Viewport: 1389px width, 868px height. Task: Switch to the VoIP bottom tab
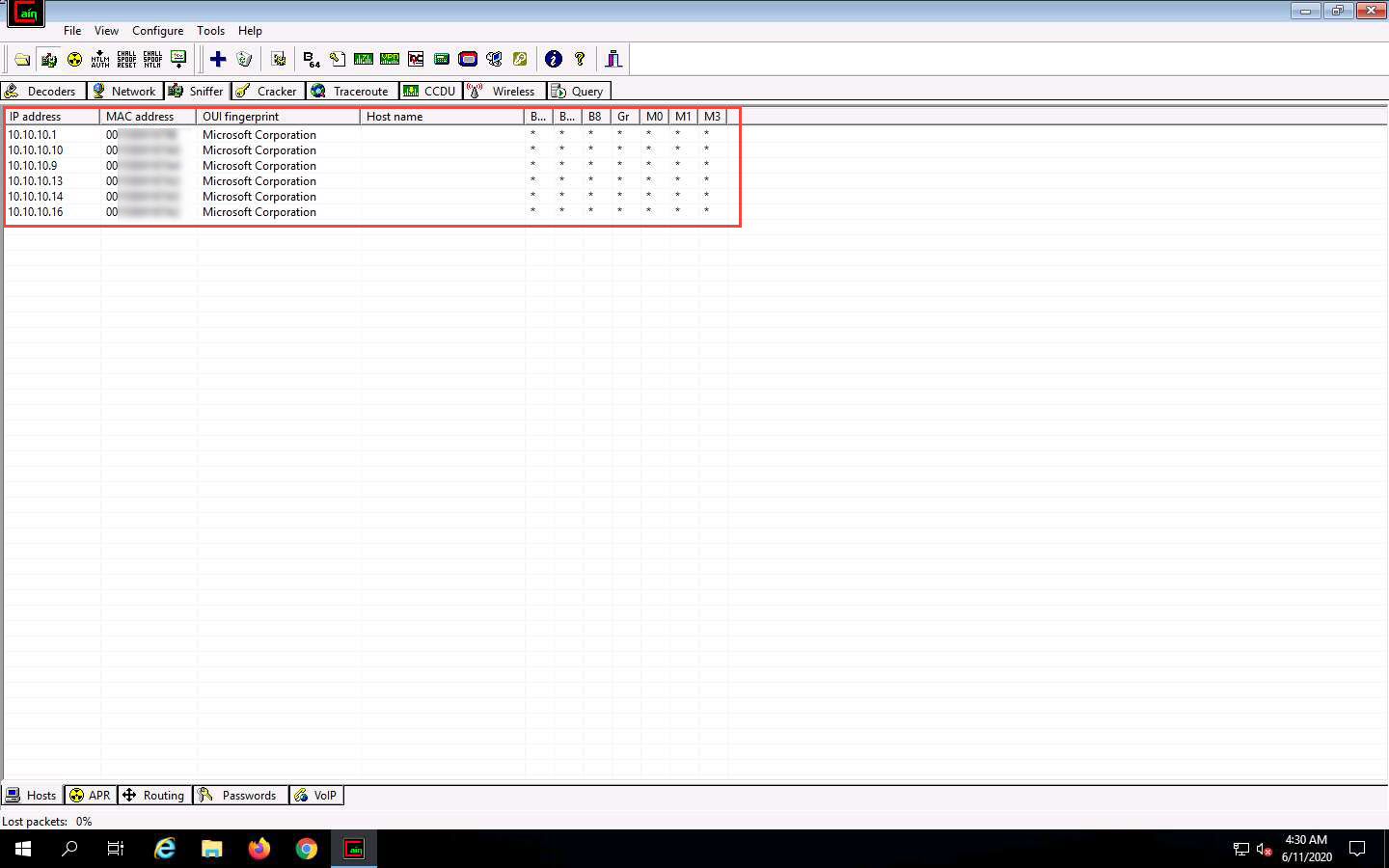(316, 795)
